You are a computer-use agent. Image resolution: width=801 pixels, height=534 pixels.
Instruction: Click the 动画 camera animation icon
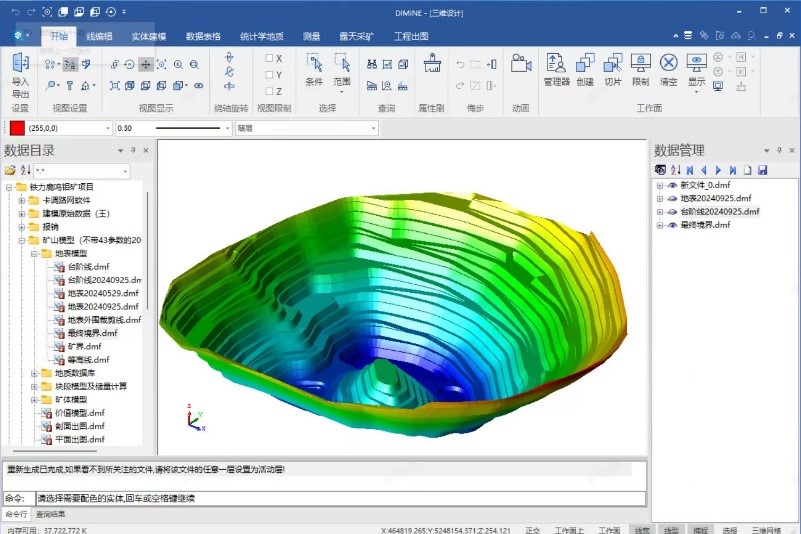click(x=520, y=65)
